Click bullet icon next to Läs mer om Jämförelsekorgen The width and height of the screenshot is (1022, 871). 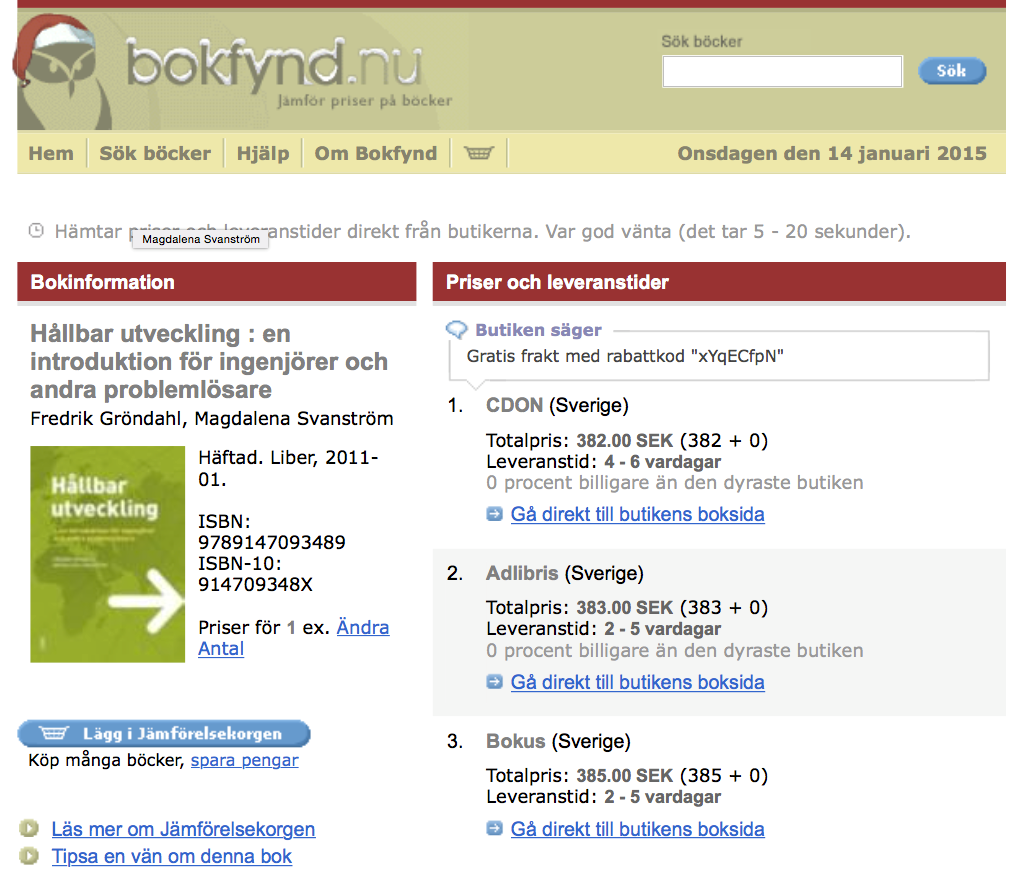[29, 829]
